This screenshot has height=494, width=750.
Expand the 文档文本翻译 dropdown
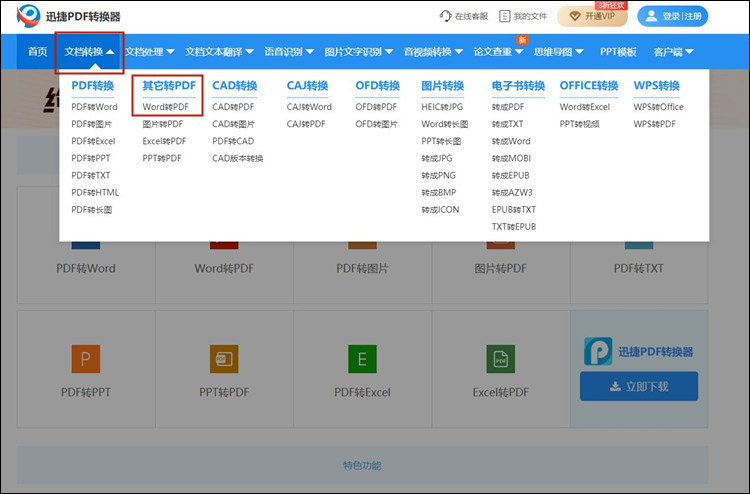[219, 52]
